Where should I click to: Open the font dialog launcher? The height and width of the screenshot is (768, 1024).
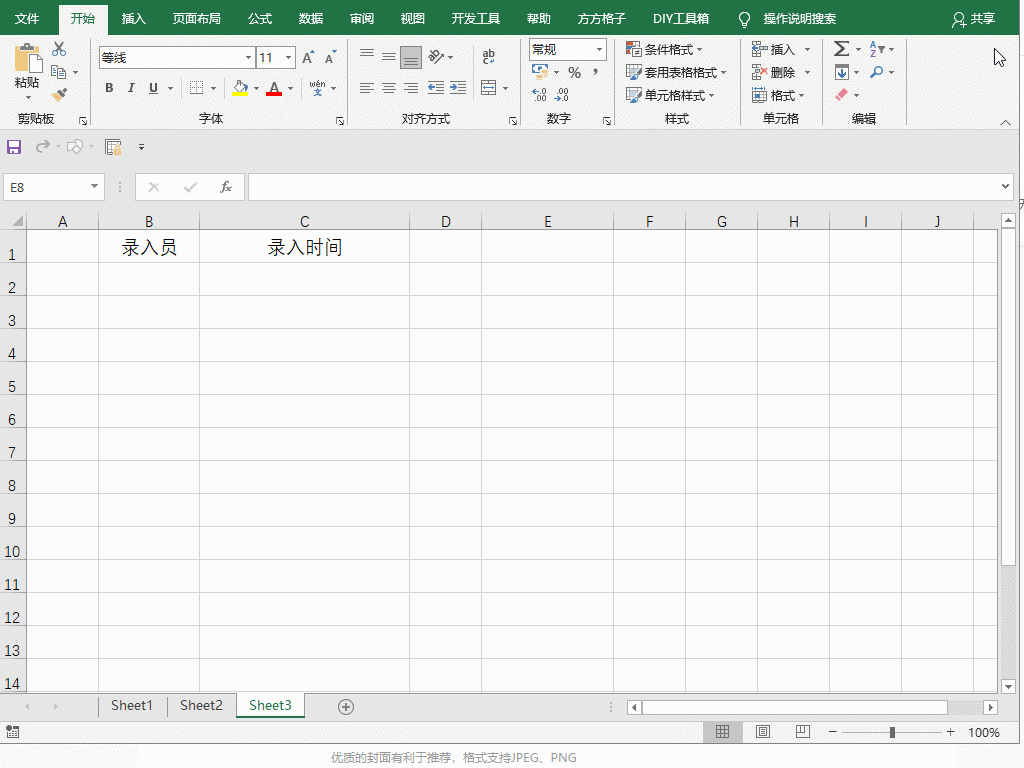click(340, 121)
